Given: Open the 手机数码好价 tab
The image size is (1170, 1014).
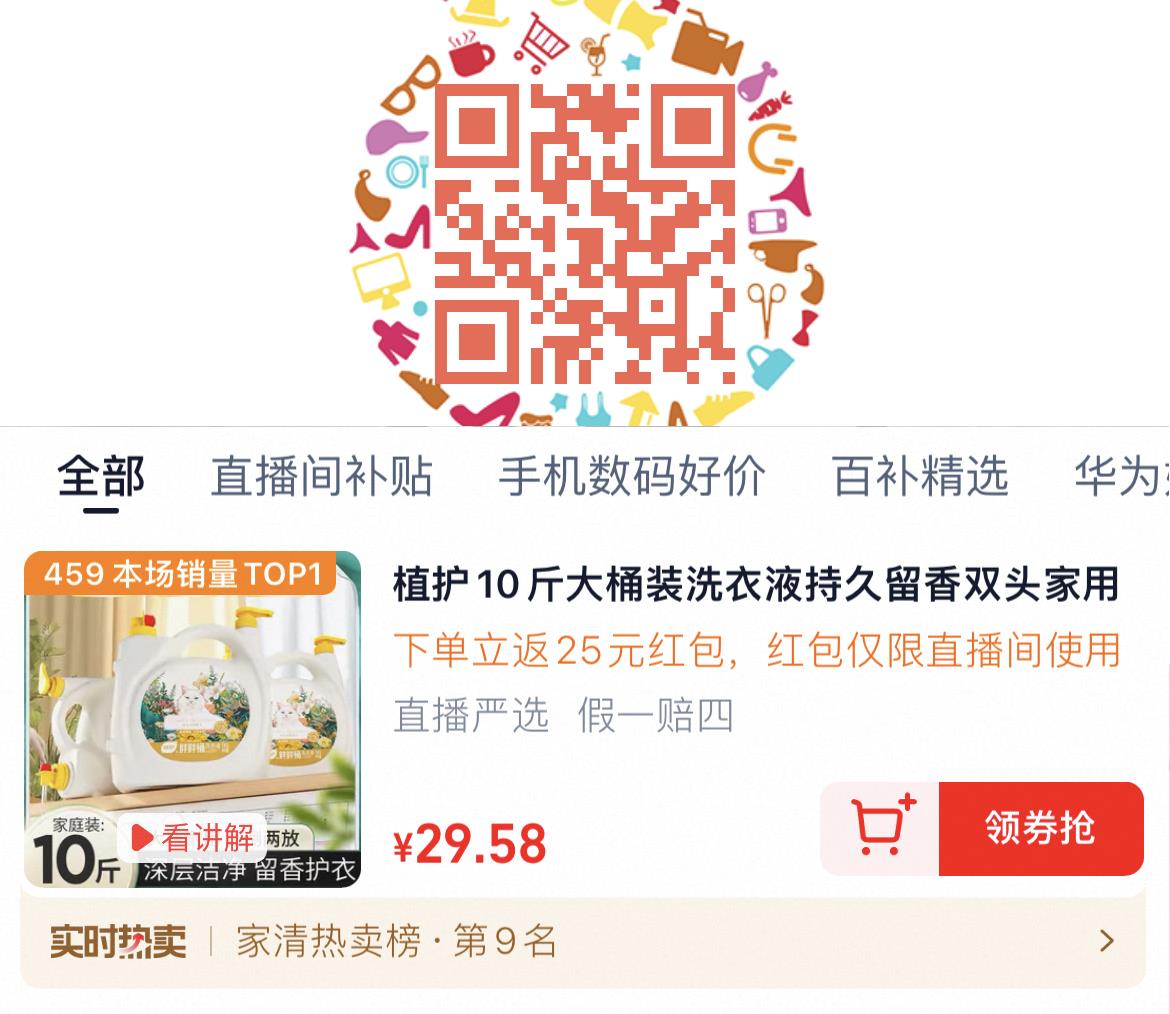Looking at the screenshot, I should click(632, 476).
